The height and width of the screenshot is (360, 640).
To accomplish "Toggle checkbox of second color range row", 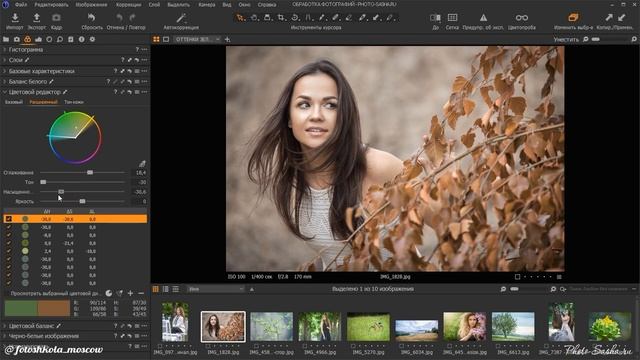I will pos(9,227).
